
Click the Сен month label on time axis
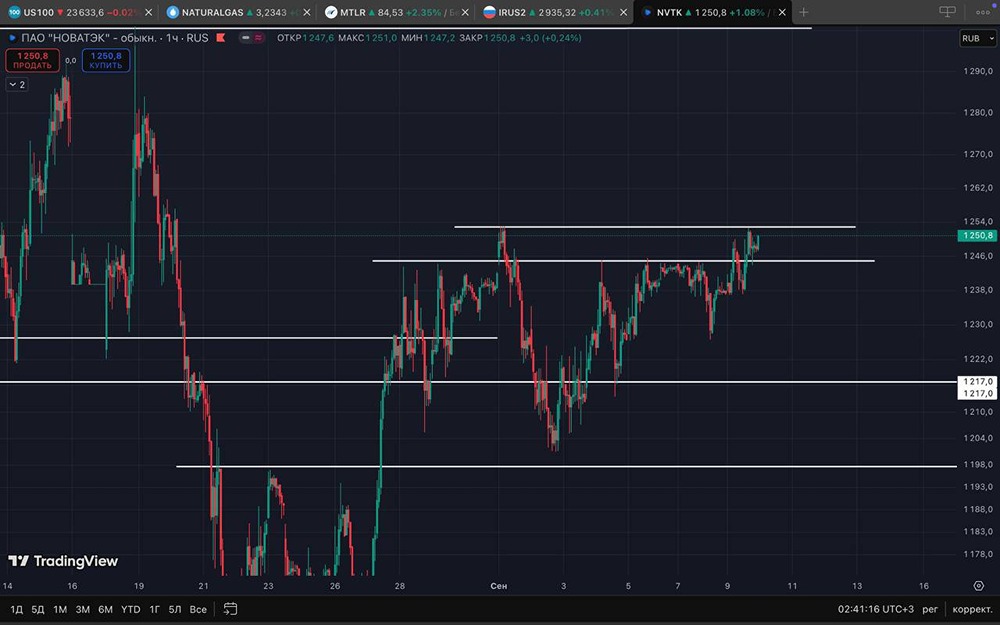pyautogui.click(x=499, y=585)
